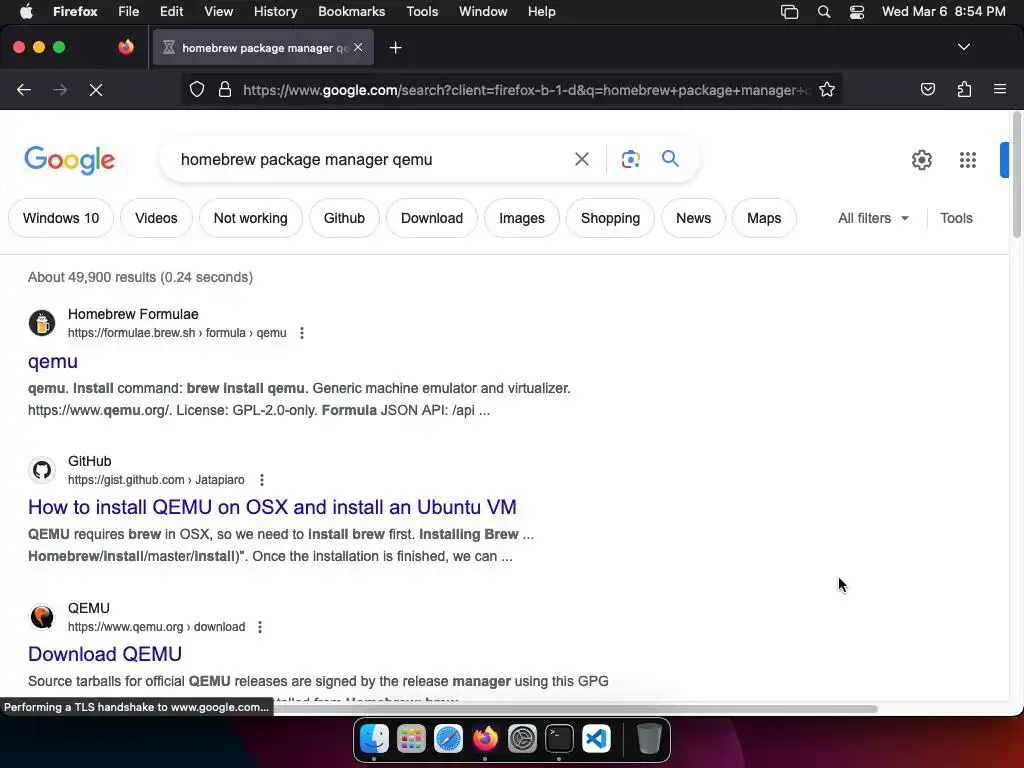Open the Firefox File menu
Screen dimensions: 1024x768
129,12
